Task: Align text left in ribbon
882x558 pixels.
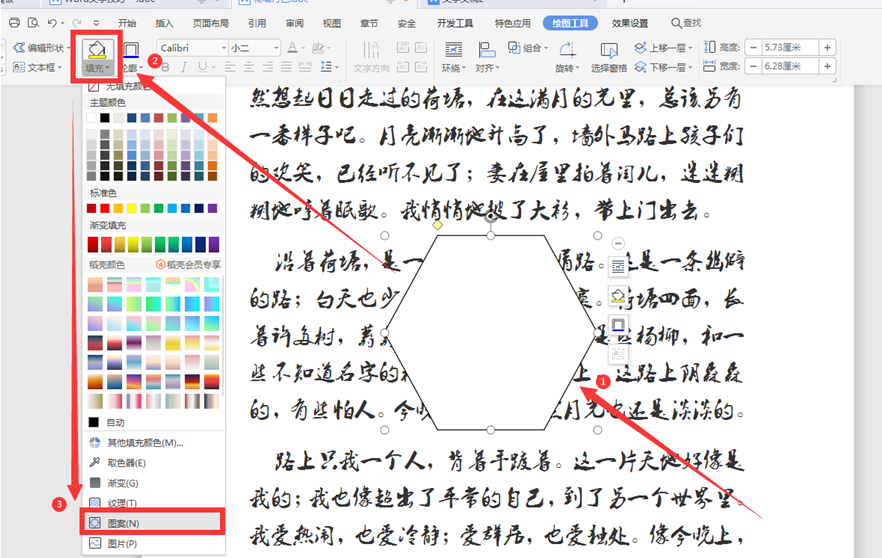Action: pyautogui.click(x=230, y=68)
